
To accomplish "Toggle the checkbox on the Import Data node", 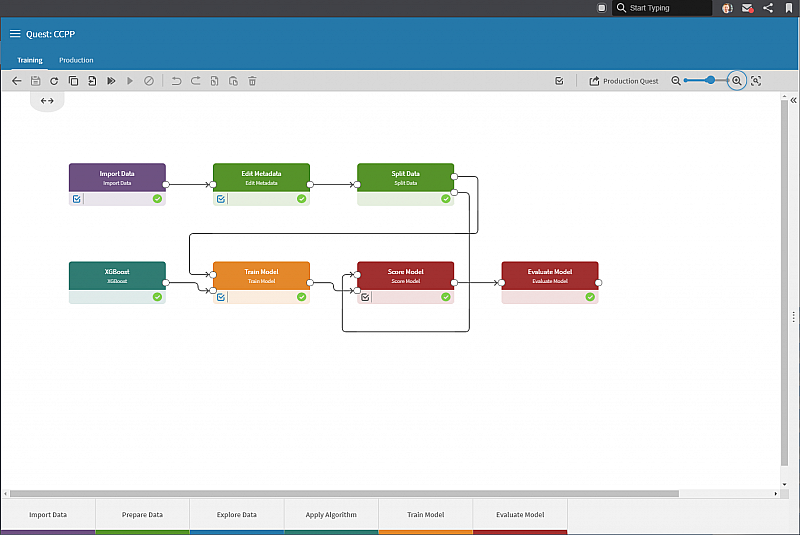I will point(77,199).
